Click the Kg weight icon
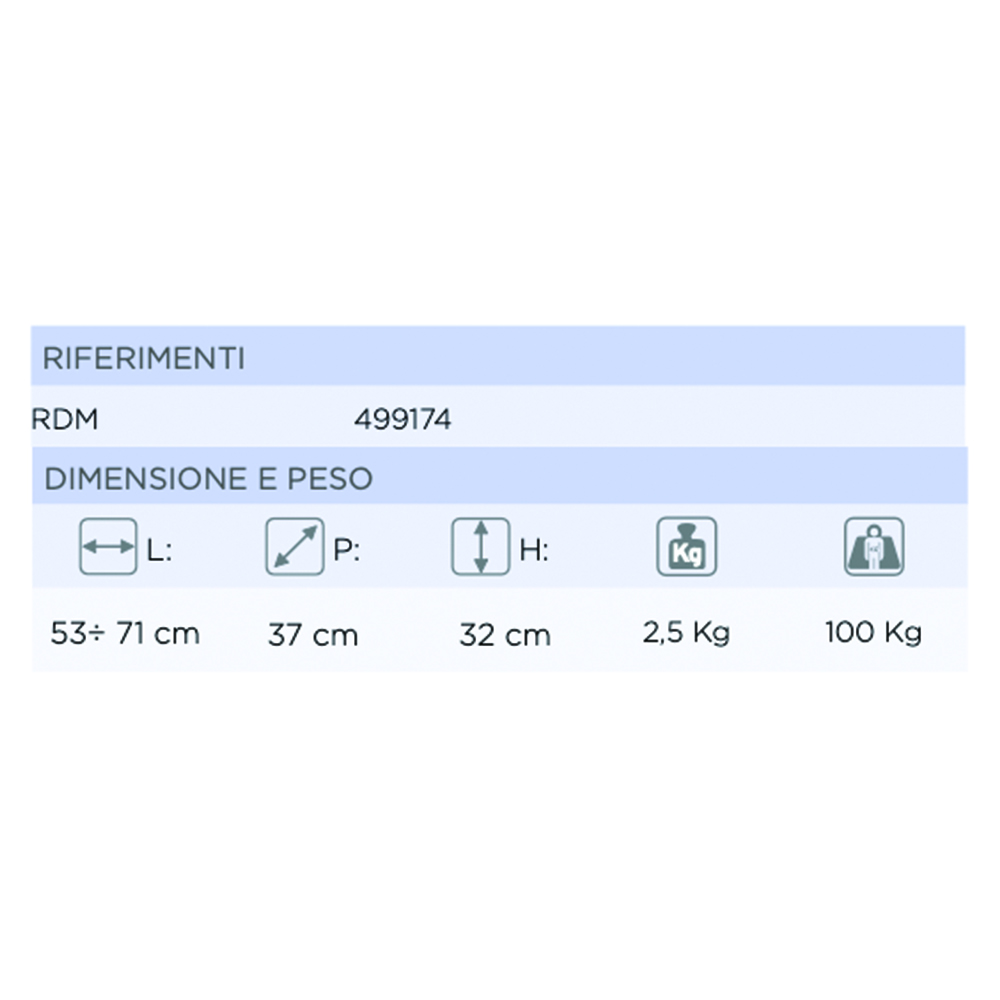The height and width of the screenshot is (1000, 1000). click(x=686, y=546)
